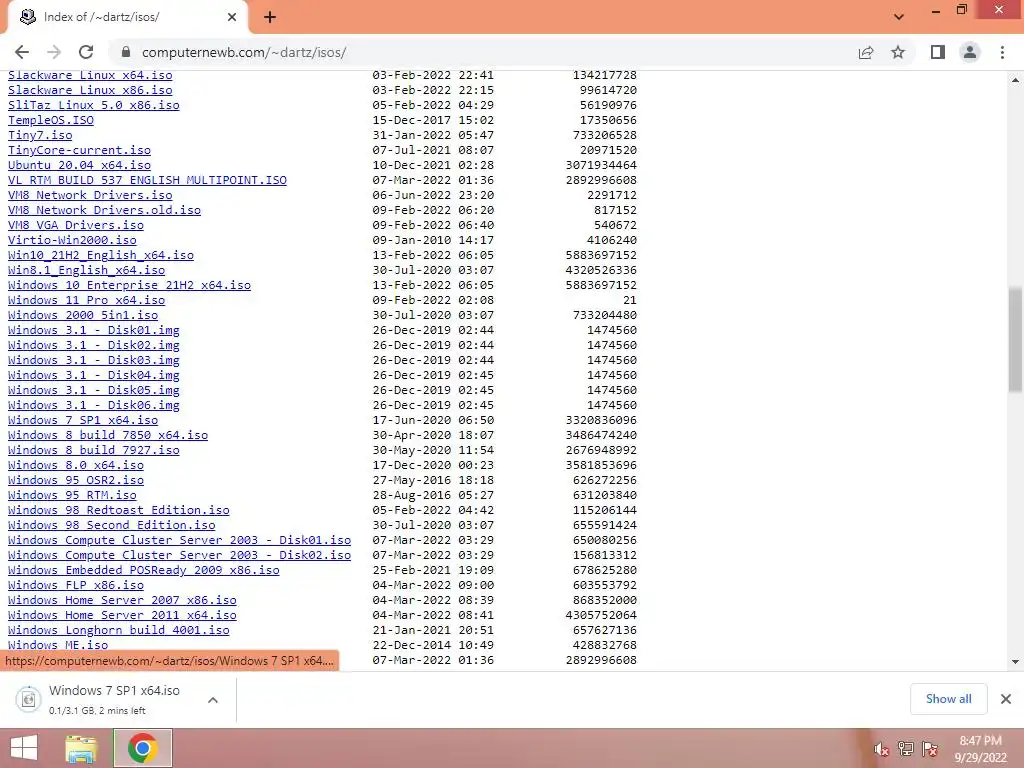This screenshot has width=1024, height=768.
Task: View site information via lock icon
Action: [126, 52]
